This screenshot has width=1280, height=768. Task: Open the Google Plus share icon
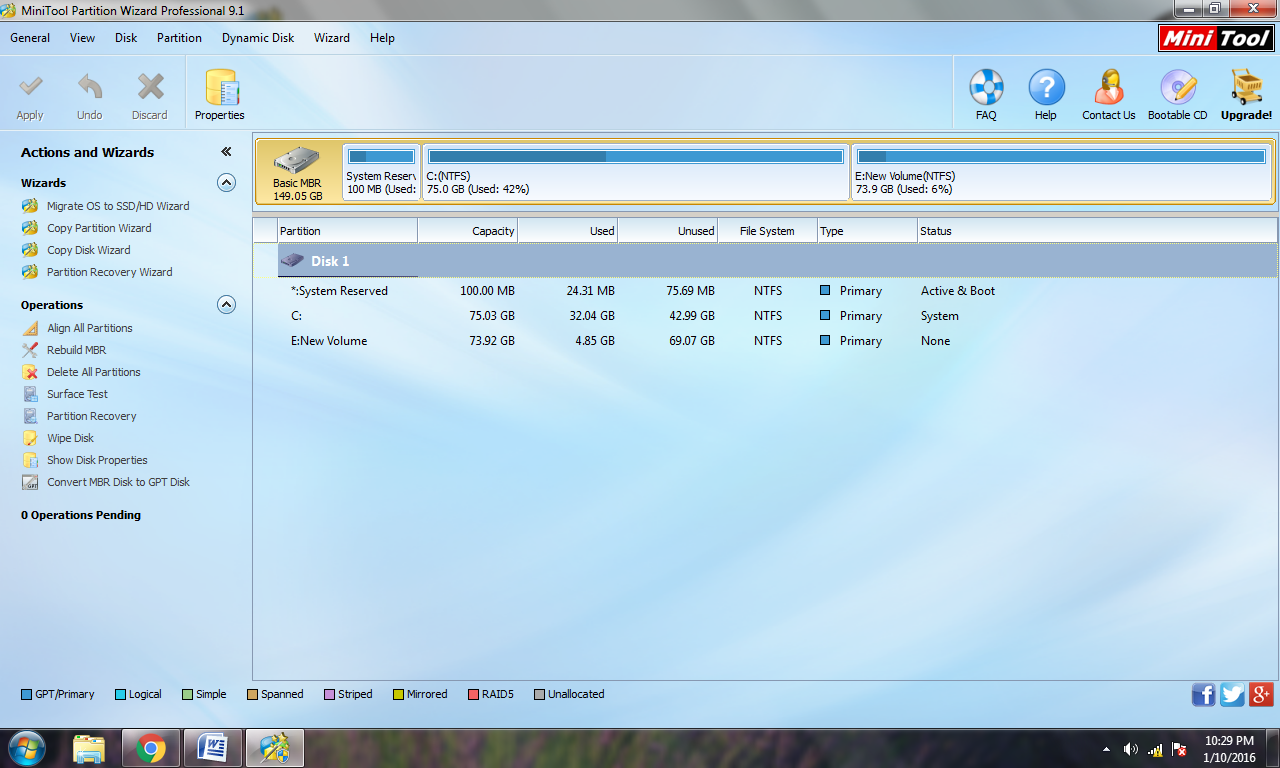click(1261, 695)
